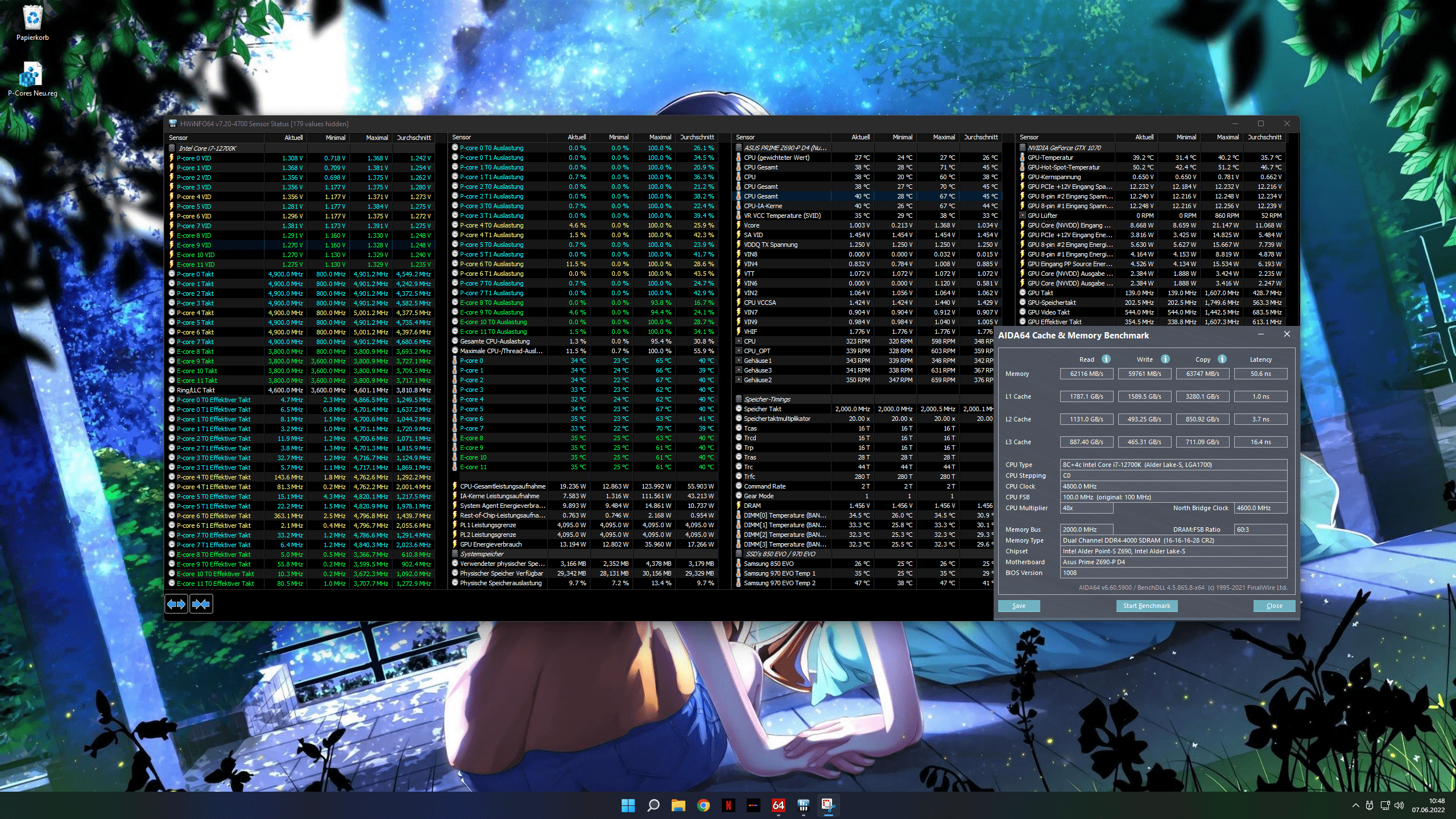Show hidden tray icons chevron

click(1356, 805)
